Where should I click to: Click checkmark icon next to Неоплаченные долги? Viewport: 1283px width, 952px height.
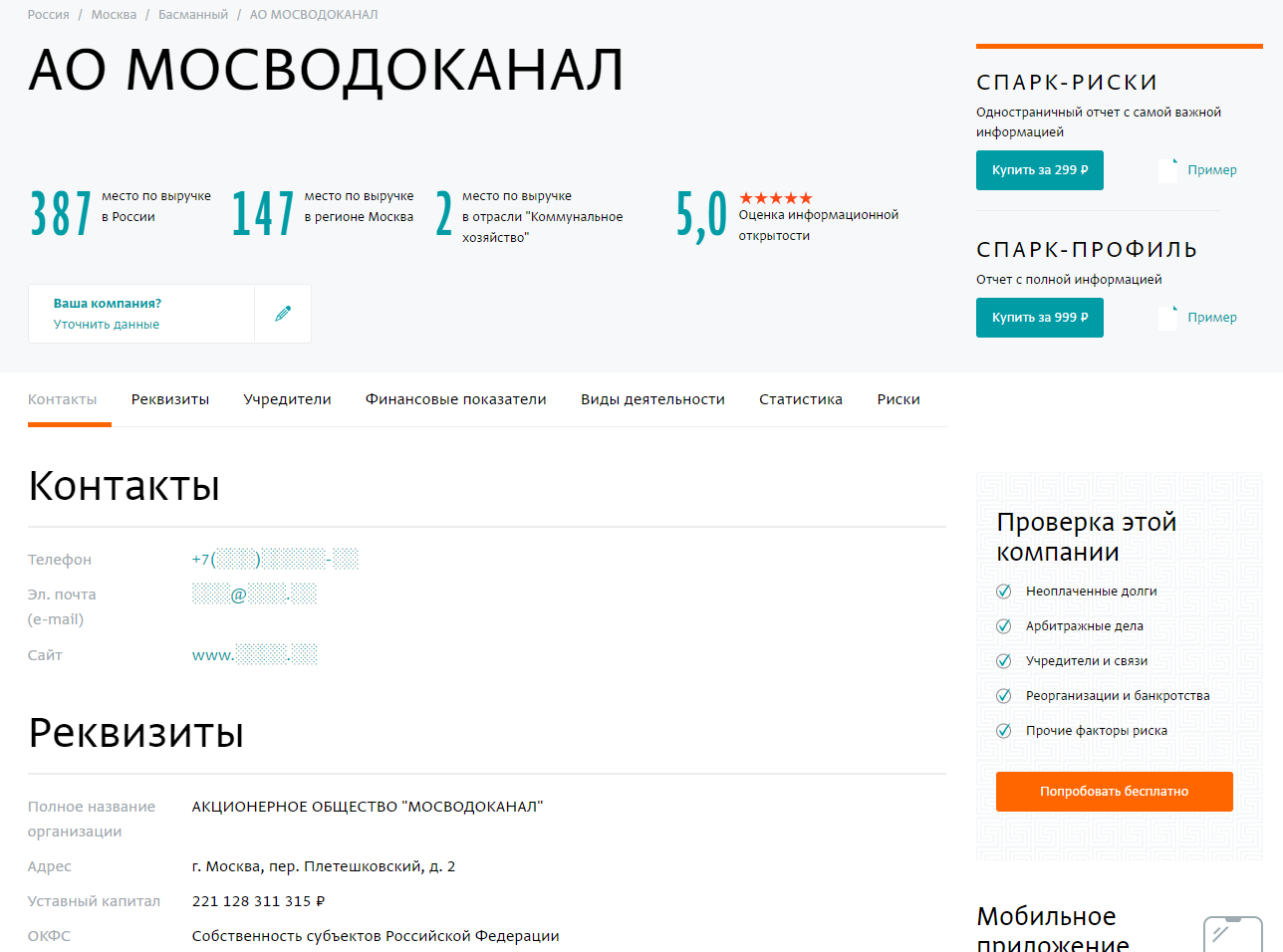(x=1004, y=592)
